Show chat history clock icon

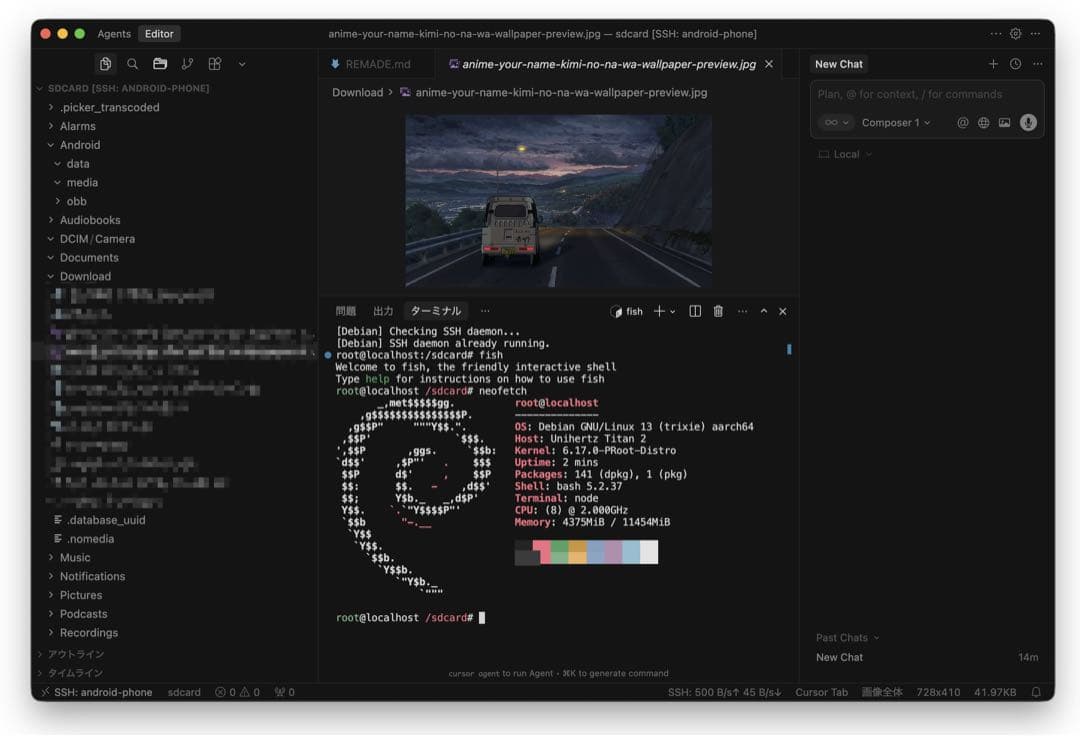(1015, 64)
